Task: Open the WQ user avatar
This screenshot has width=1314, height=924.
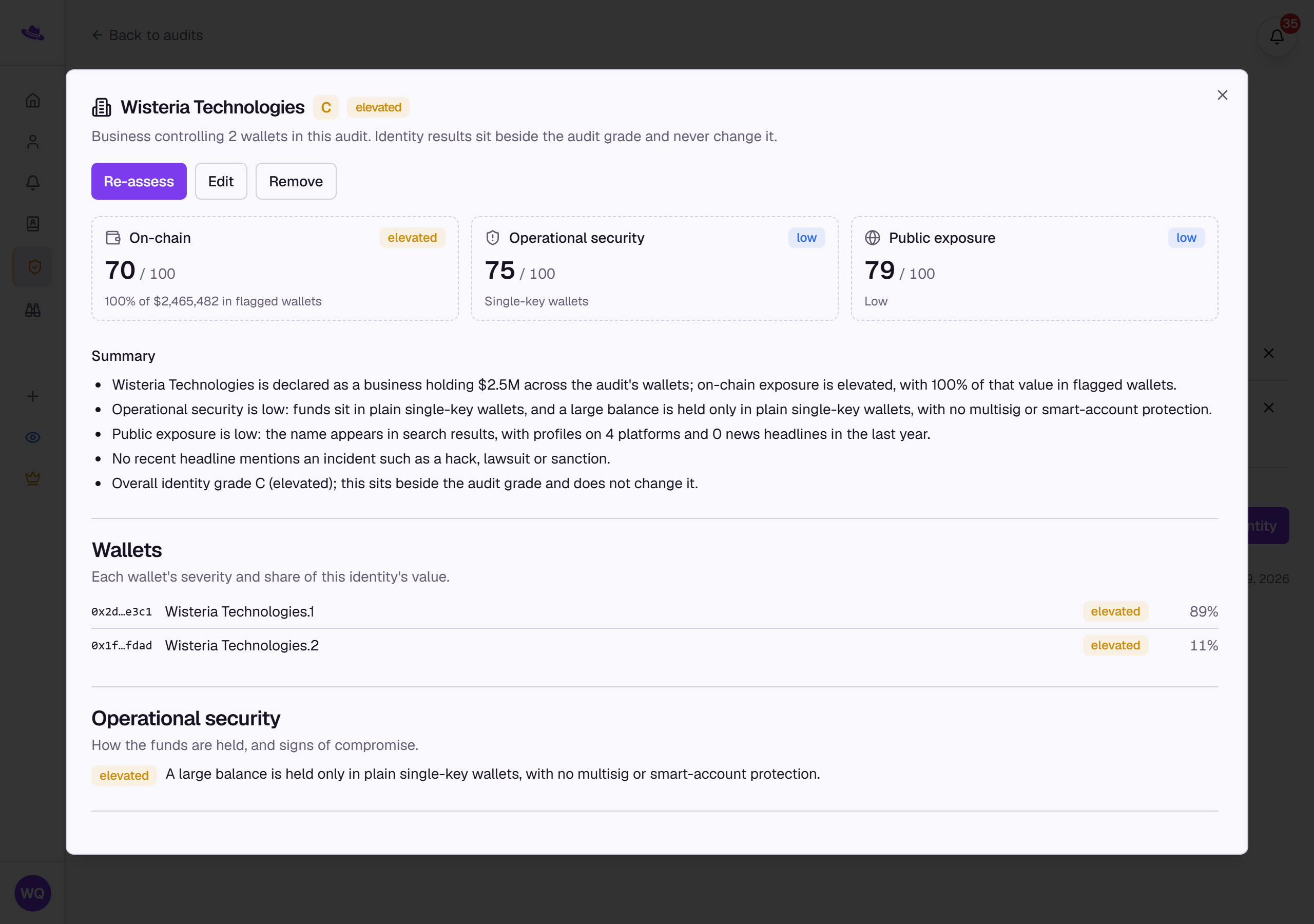Action: point(33,893)
